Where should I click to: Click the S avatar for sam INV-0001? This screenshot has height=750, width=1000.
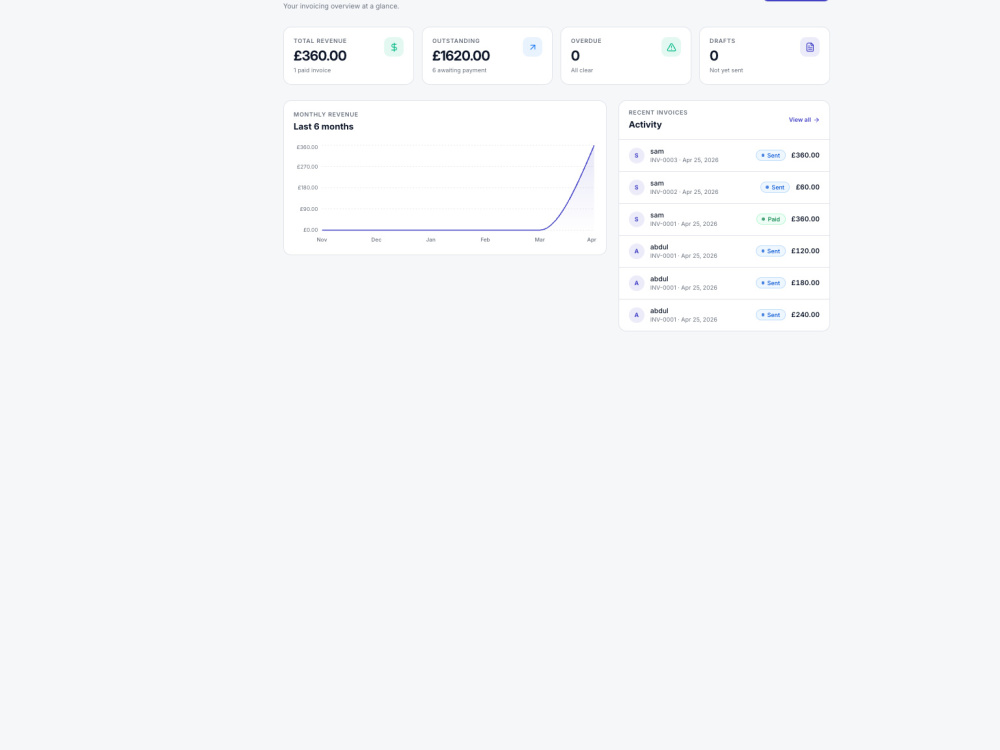636,219
